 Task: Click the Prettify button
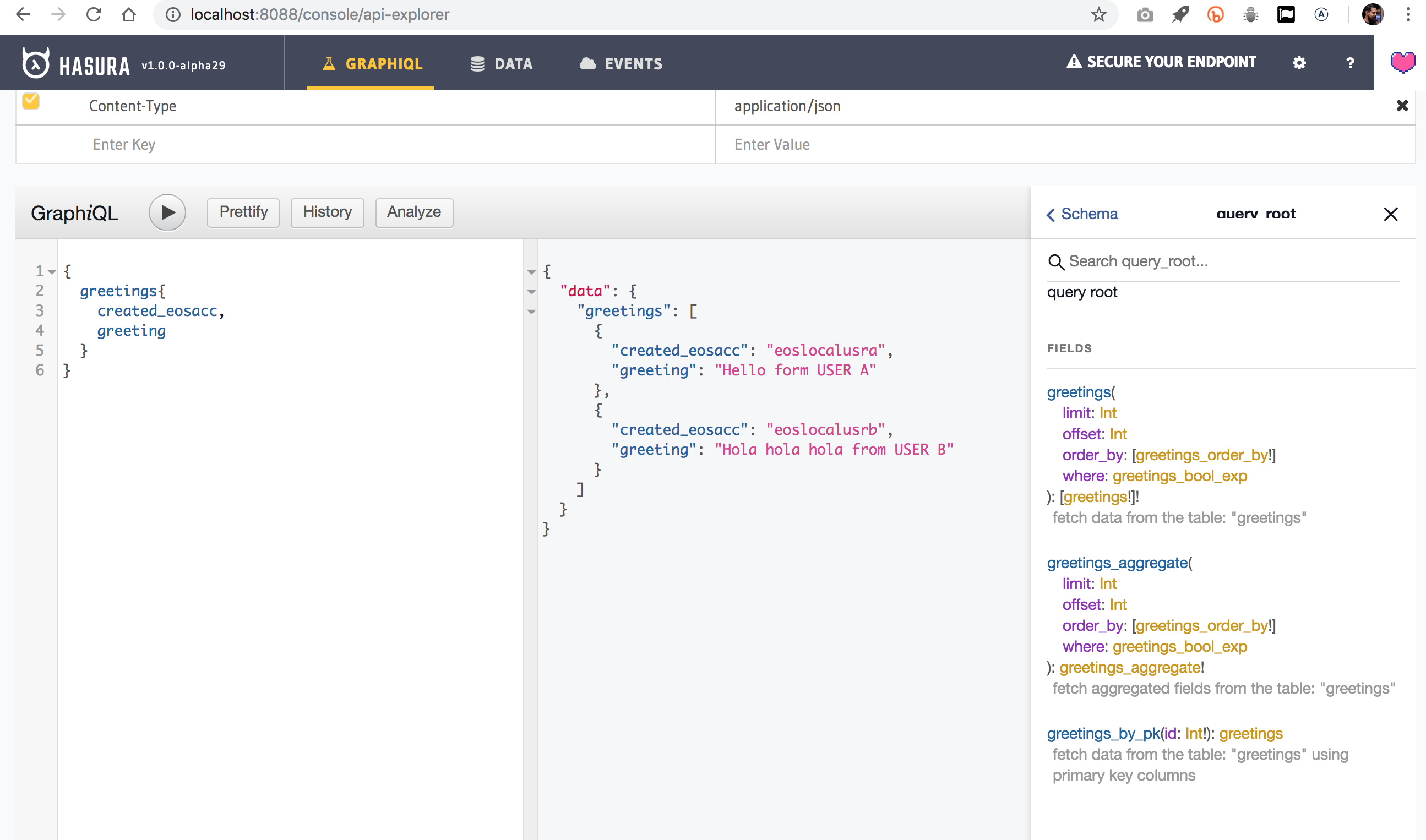coord(243,212)
